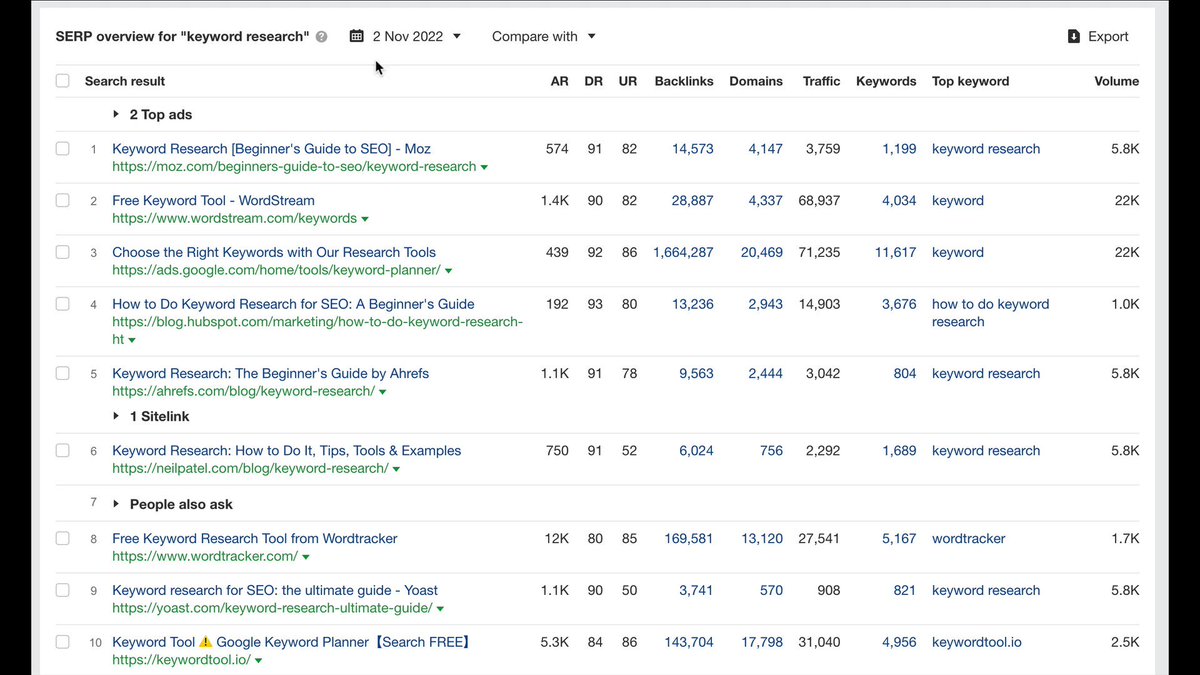Open the https://www.wordtracker.com/ URL link
The image size is (1200, 675).
coord(205,557)
